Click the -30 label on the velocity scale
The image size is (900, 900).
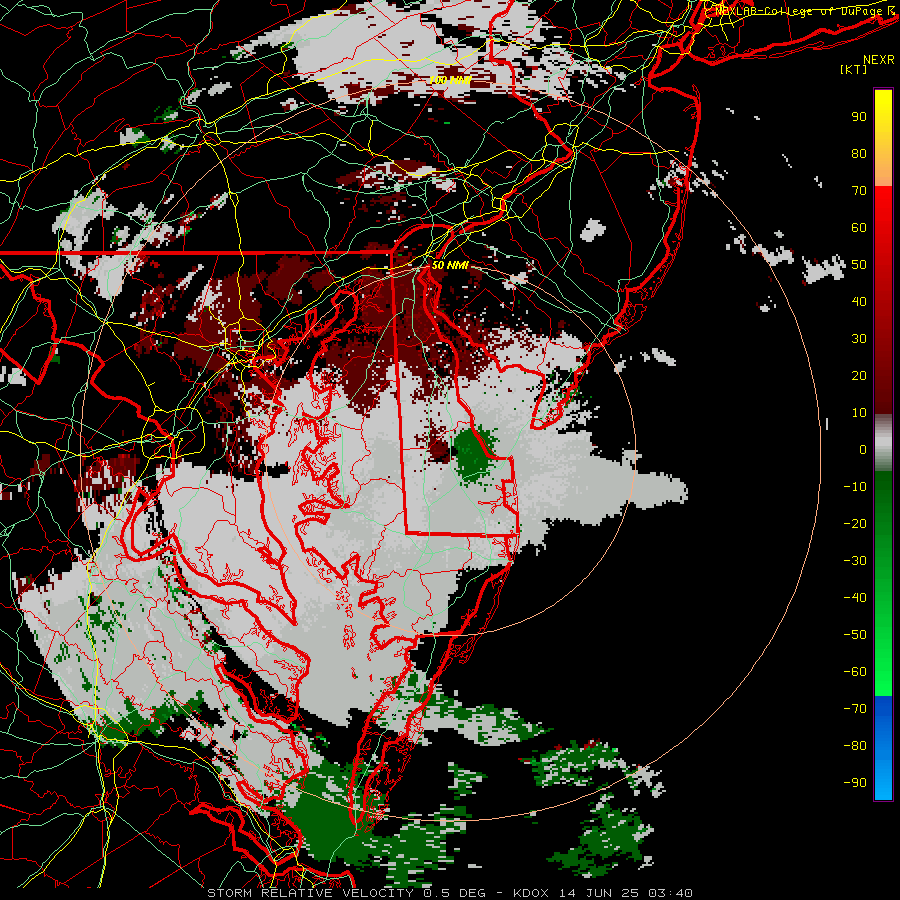[x=855, y=561]
